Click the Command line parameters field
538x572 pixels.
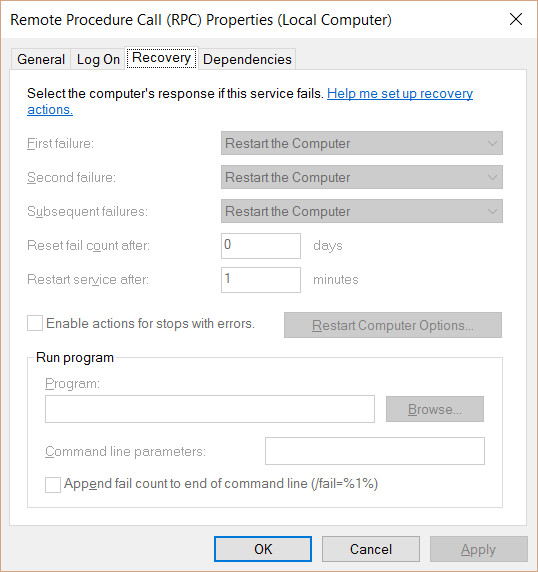tap(375, 451)
